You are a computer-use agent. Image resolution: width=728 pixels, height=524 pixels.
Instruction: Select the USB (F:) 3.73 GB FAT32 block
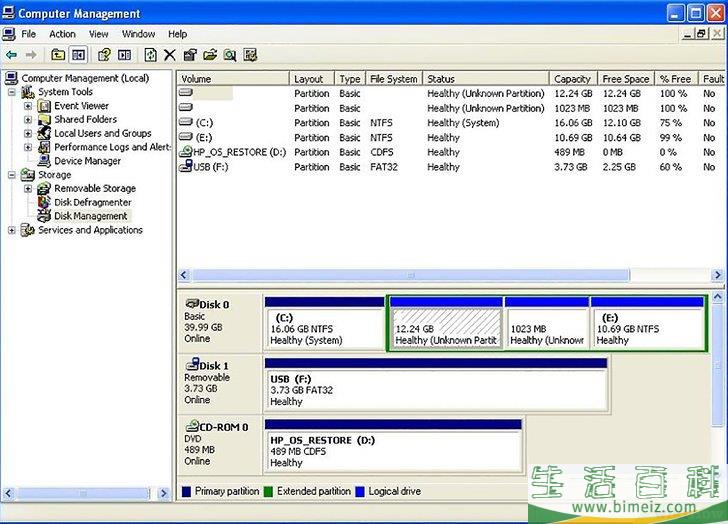[436, 384]
